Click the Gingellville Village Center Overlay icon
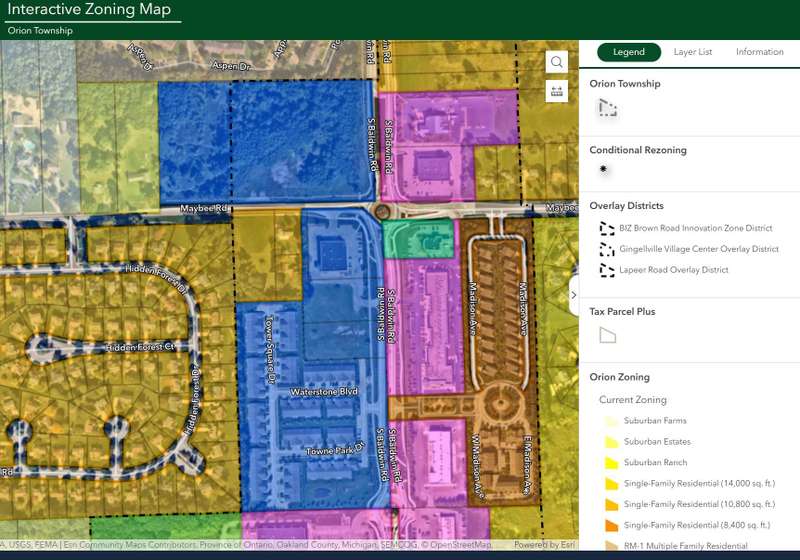Image resolution: width=800 pixels, height=560 pixels. [607, 249]
